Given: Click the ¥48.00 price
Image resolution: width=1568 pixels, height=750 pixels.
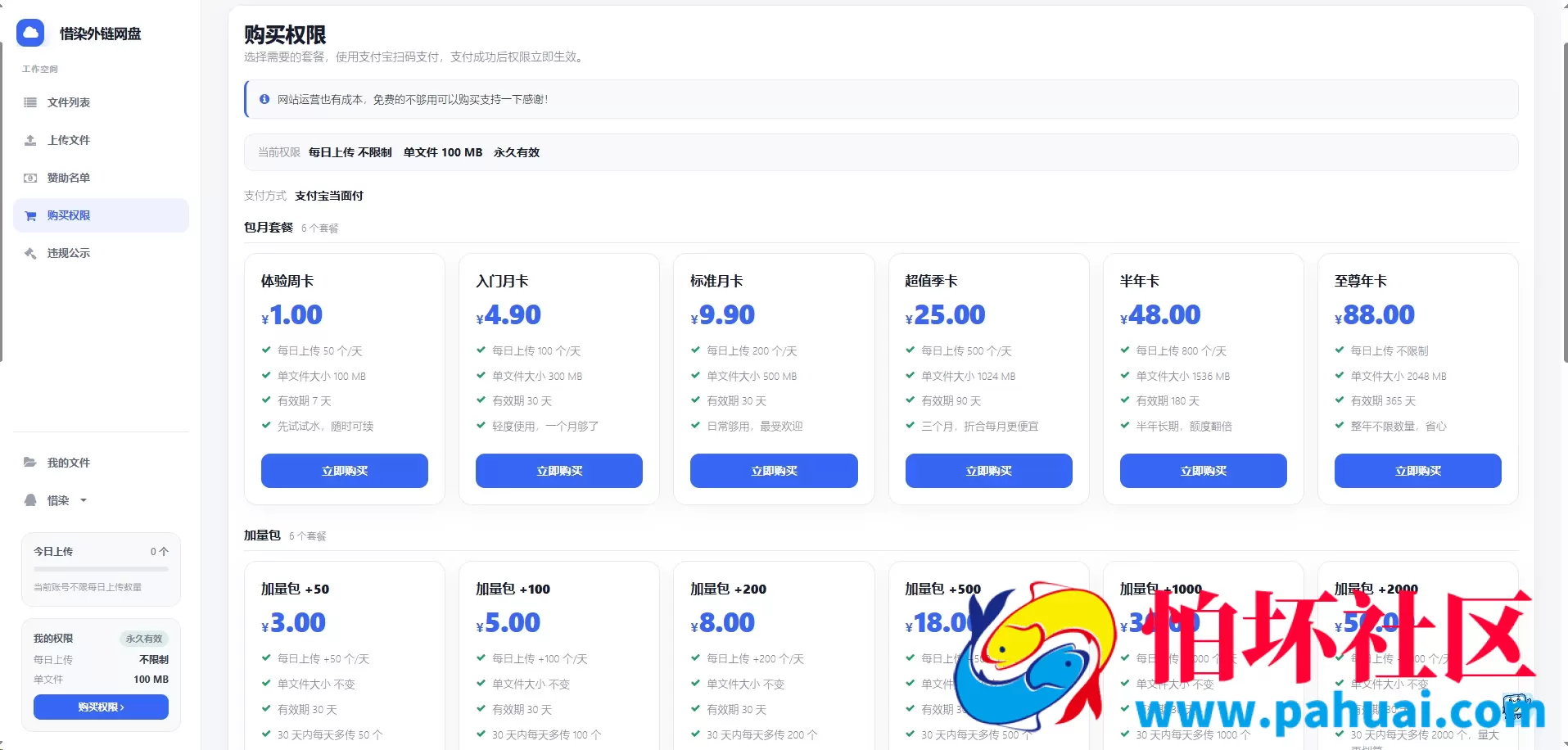Looking at the screenshot, I should pyautogui.click(x=1160, y=315).
